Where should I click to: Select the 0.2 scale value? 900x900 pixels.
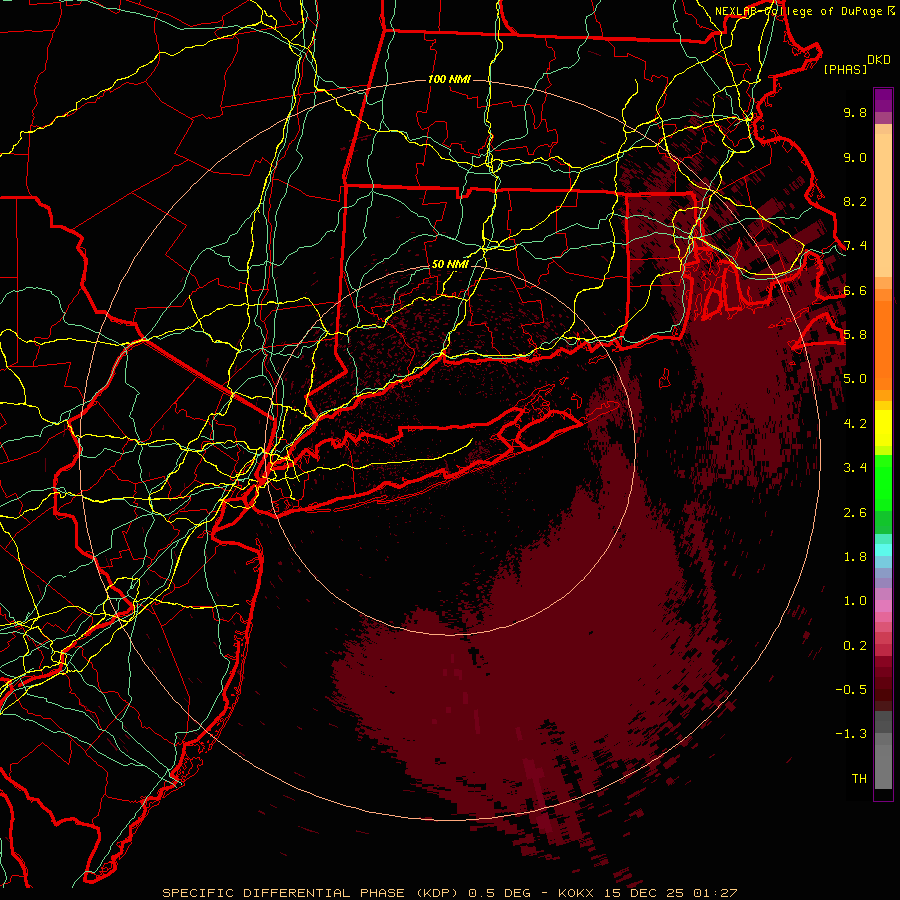[855, 645]
